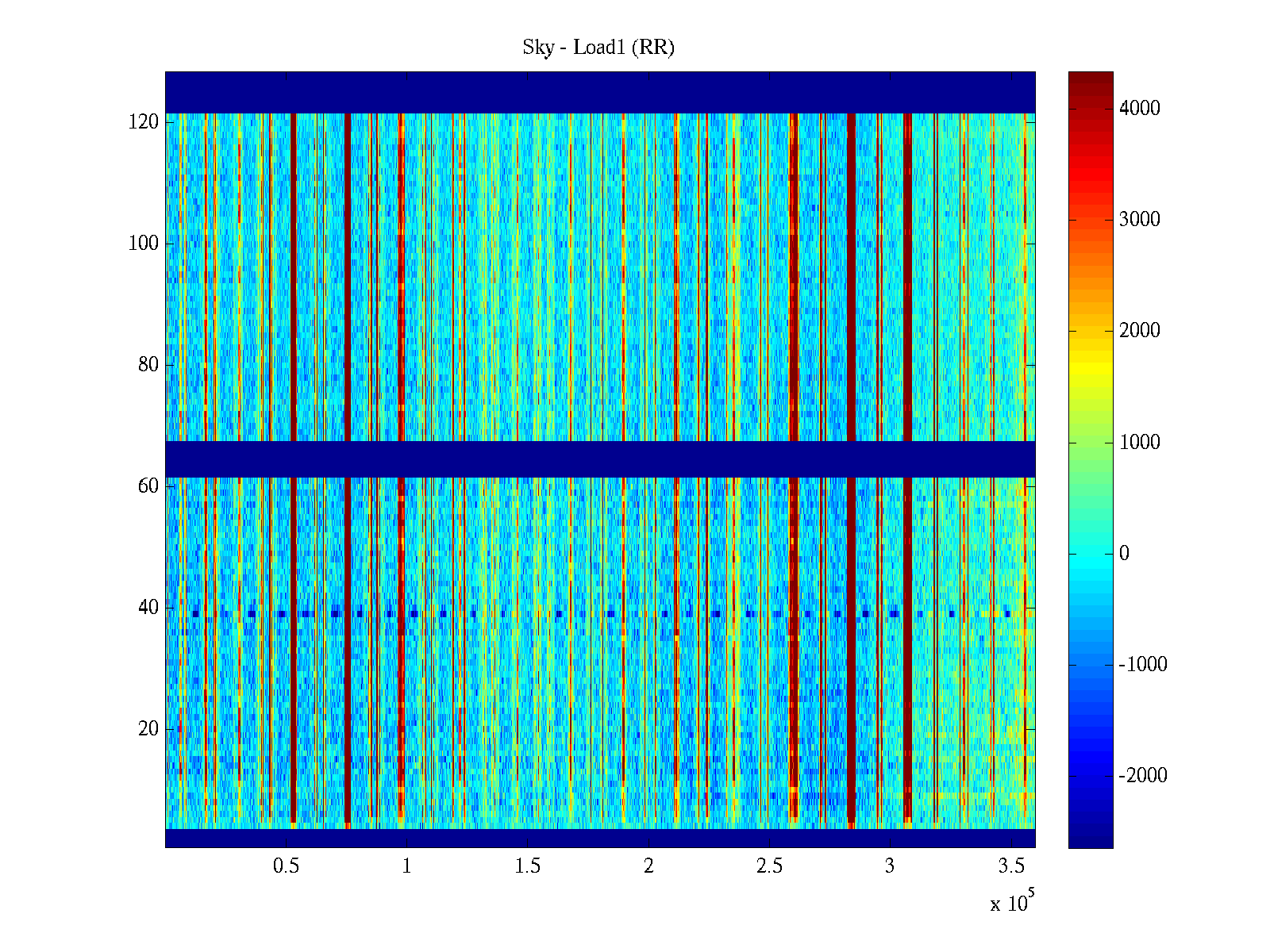Click the y-axis tick label '120'

pyautogui.click(x=144, y=122)
